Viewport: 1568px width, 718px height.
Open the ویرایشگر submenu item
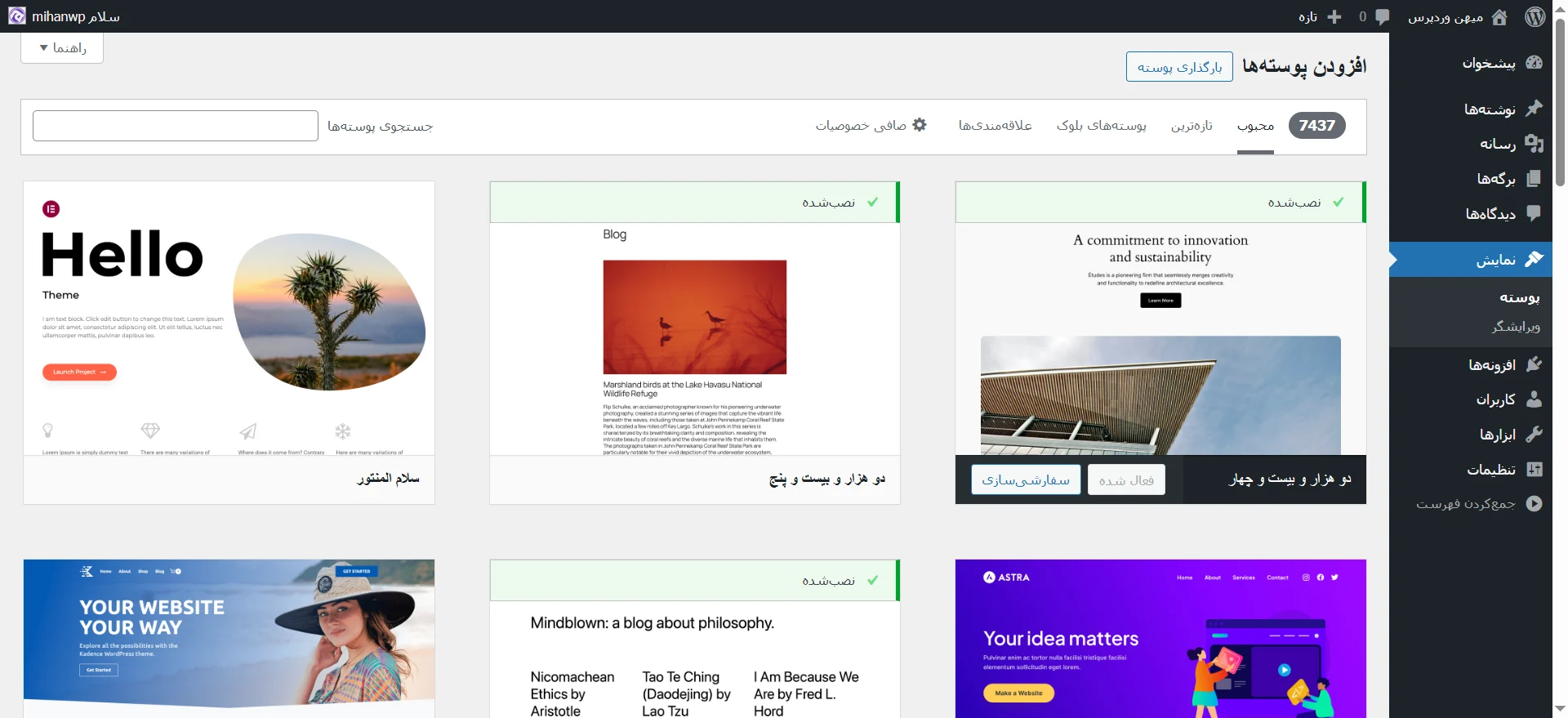click(1516, 327)
